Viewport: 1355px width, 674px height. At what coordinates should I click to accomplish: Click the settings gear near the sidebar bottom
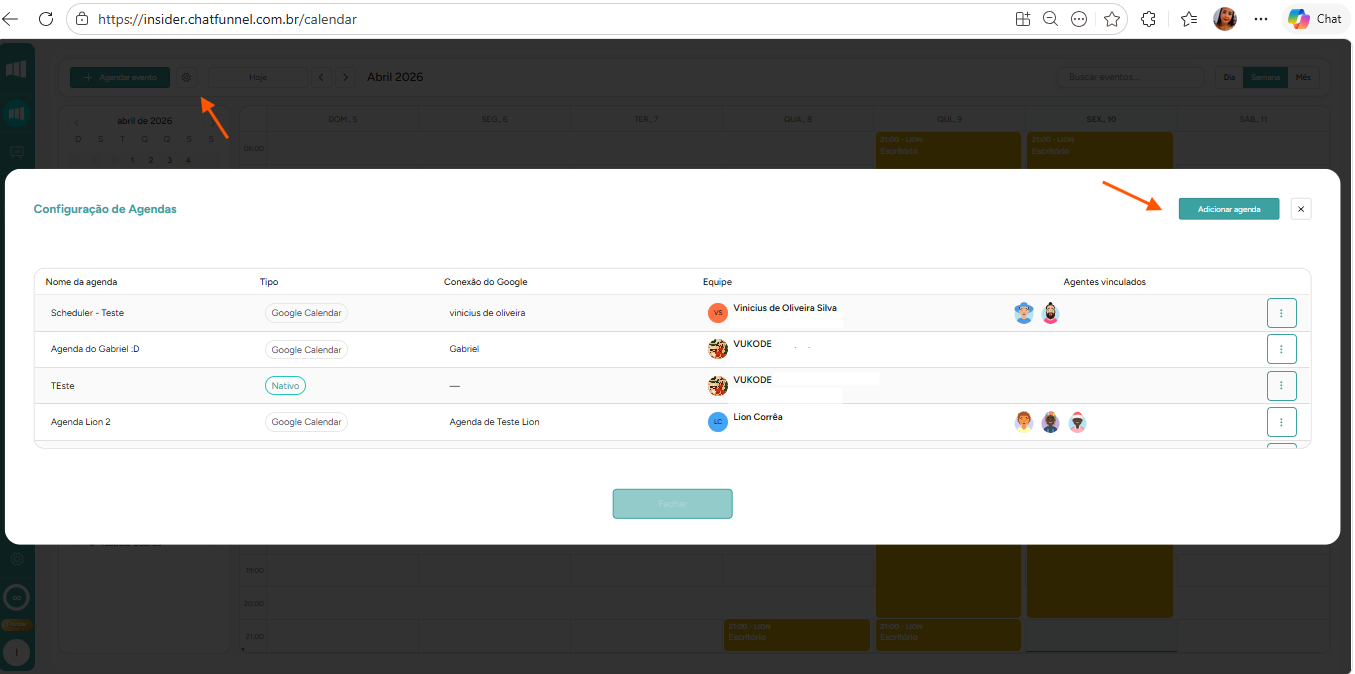coord(16,559)
